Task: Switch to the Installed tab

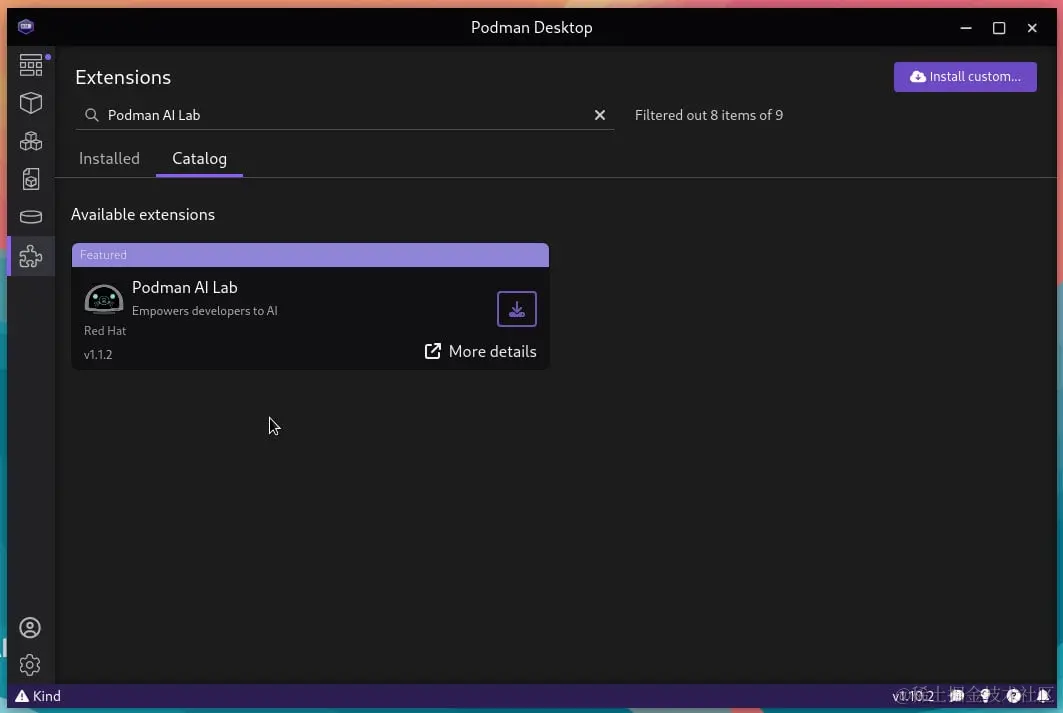Action: [109, 159]
